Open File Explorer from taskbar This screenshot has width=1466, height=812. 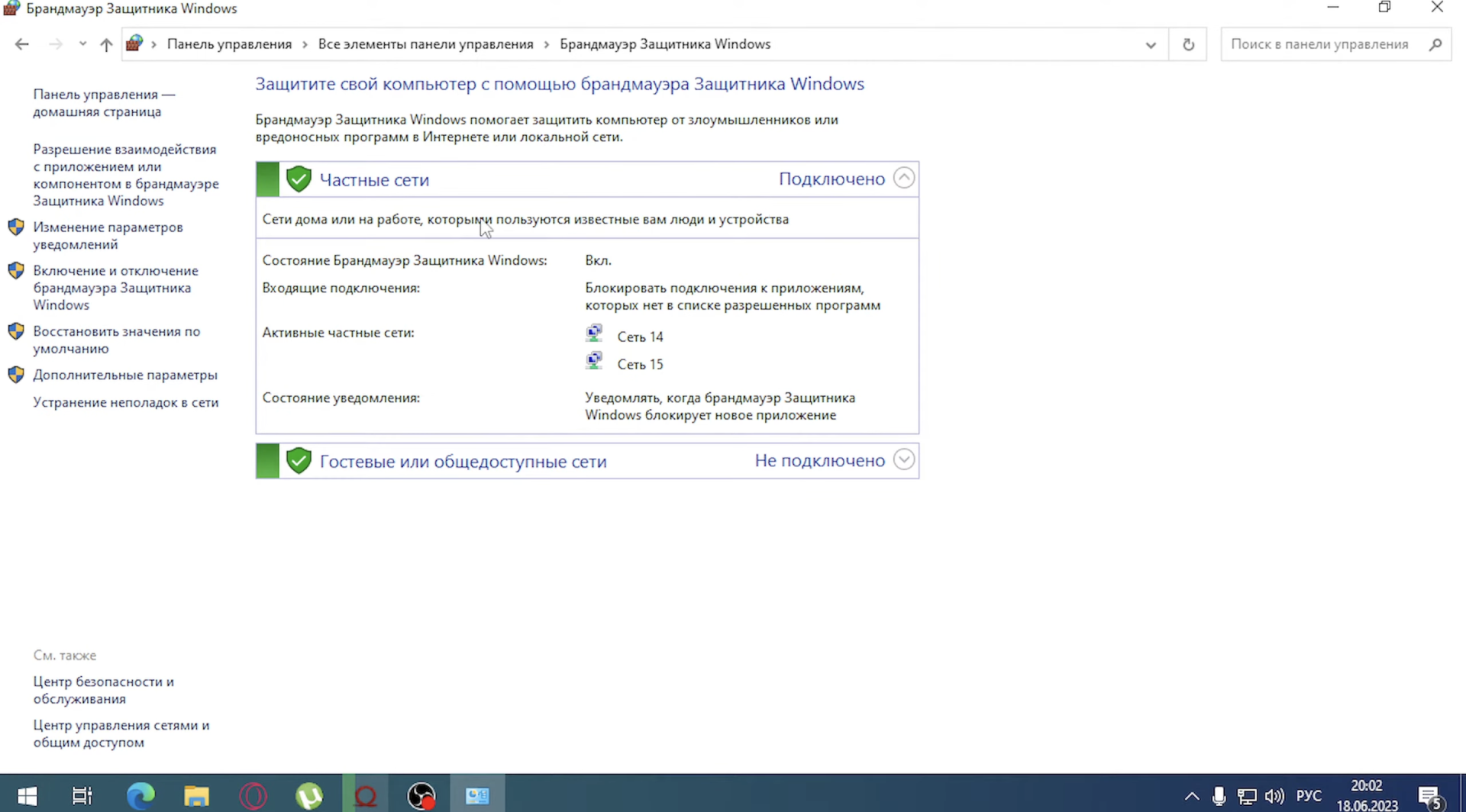click(x=196, y=796)
